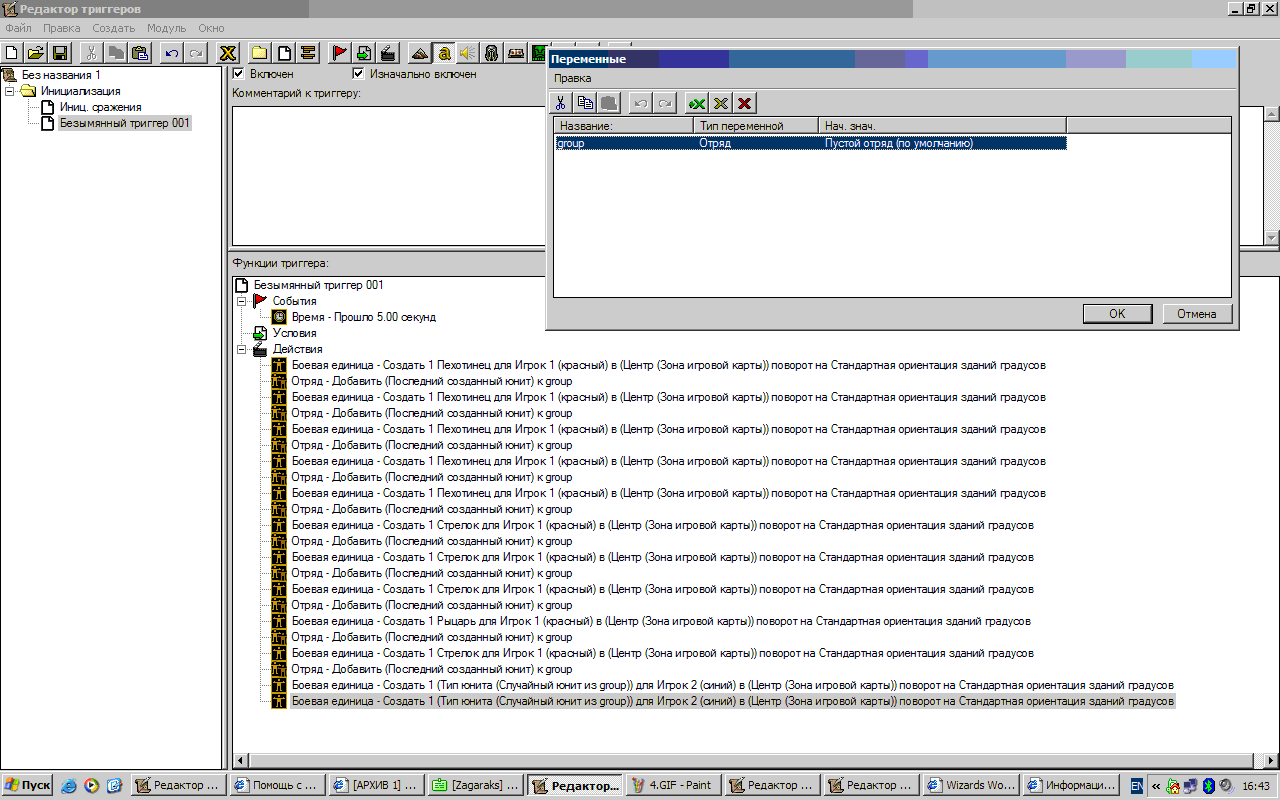Click the cut scissors icon in Переменные dialog
The image size is (1280, 800).
[x=561, y=103]
